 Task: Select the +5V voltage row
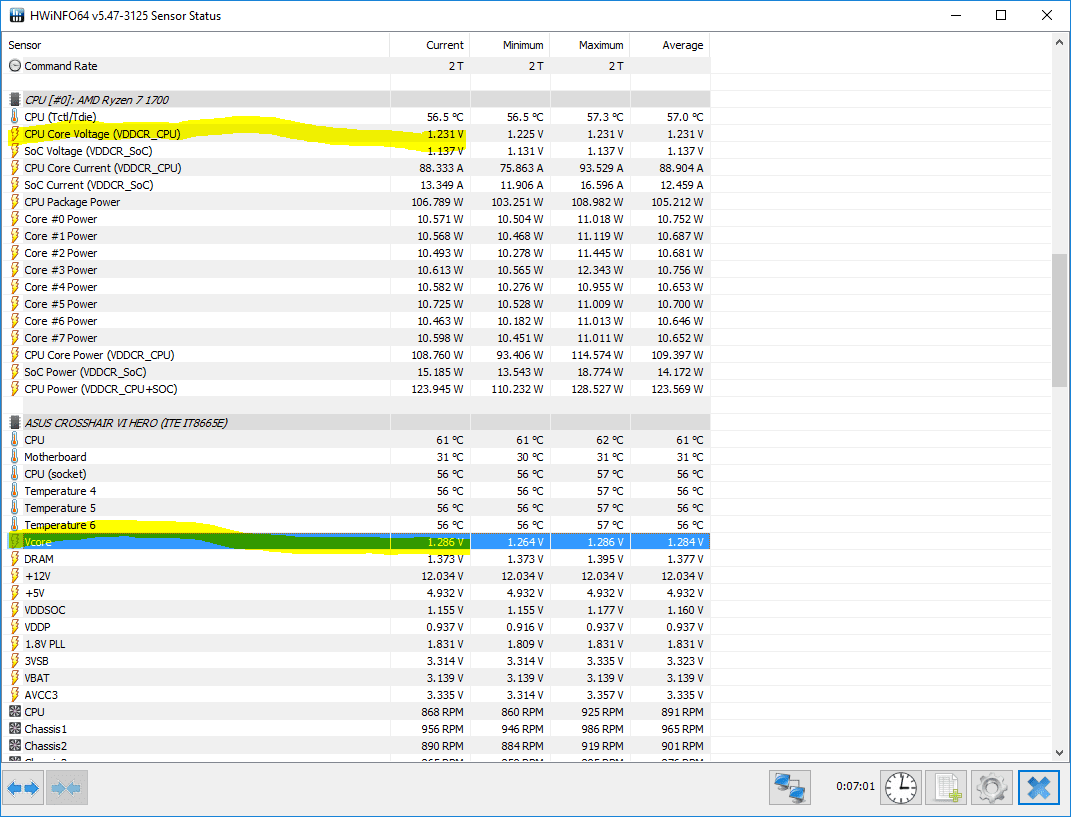358,593
